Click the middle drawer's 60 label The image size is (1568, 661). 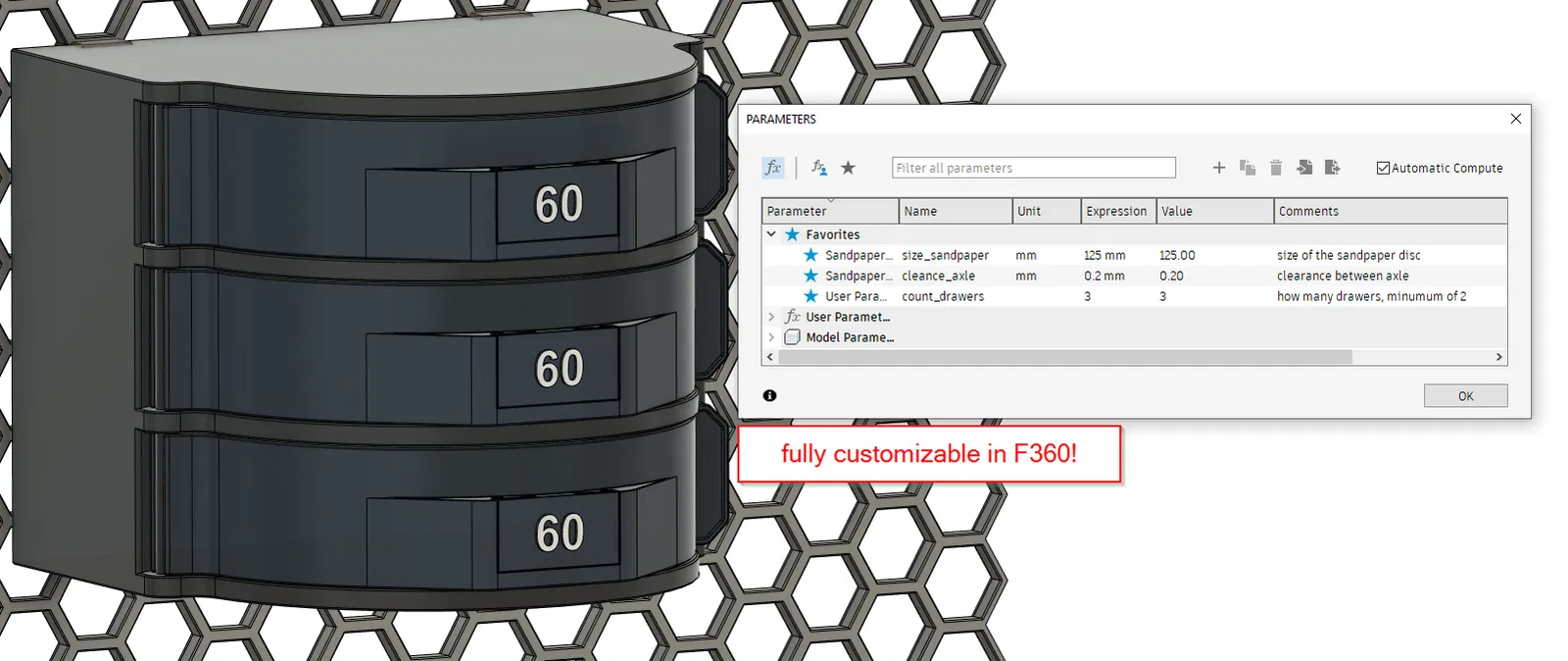click(x=559, y=369)
